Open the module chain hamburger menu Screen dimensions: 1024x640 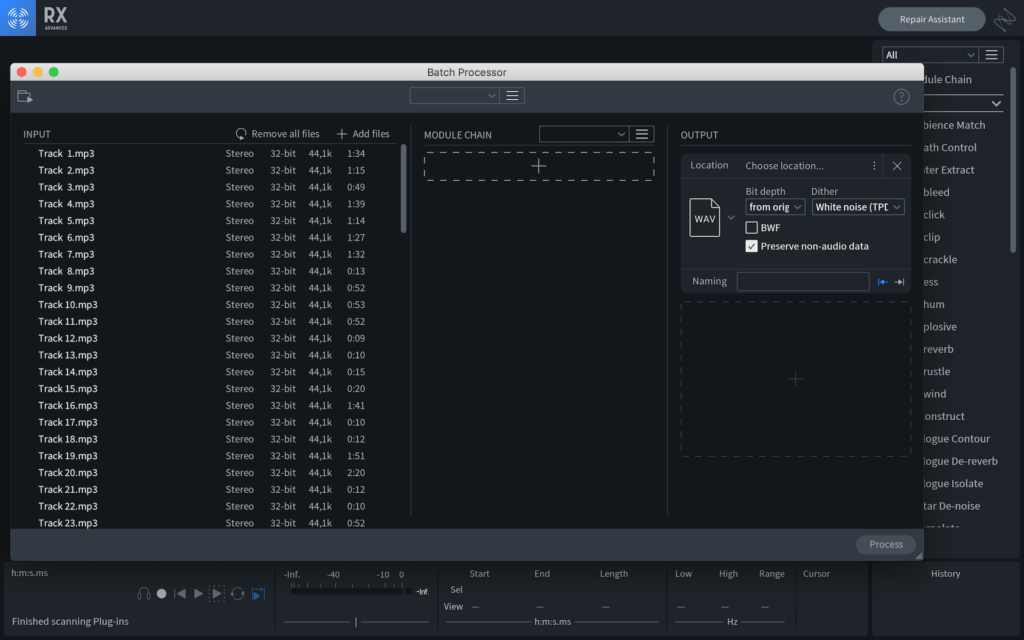pyautogui.click(x=642, y=134)
